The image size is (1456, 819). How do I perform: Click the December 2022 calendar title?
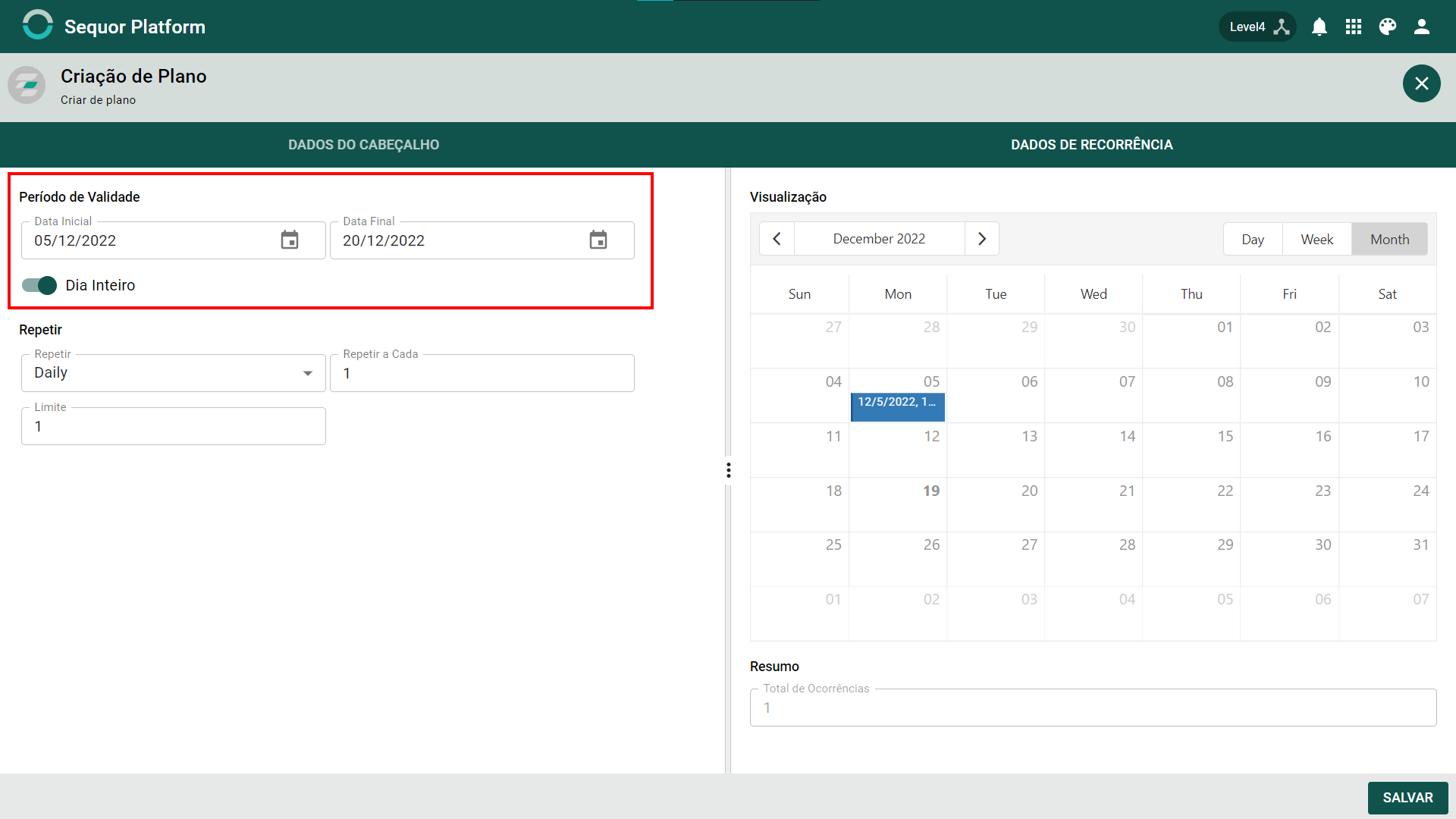click(x=879, y=239)
